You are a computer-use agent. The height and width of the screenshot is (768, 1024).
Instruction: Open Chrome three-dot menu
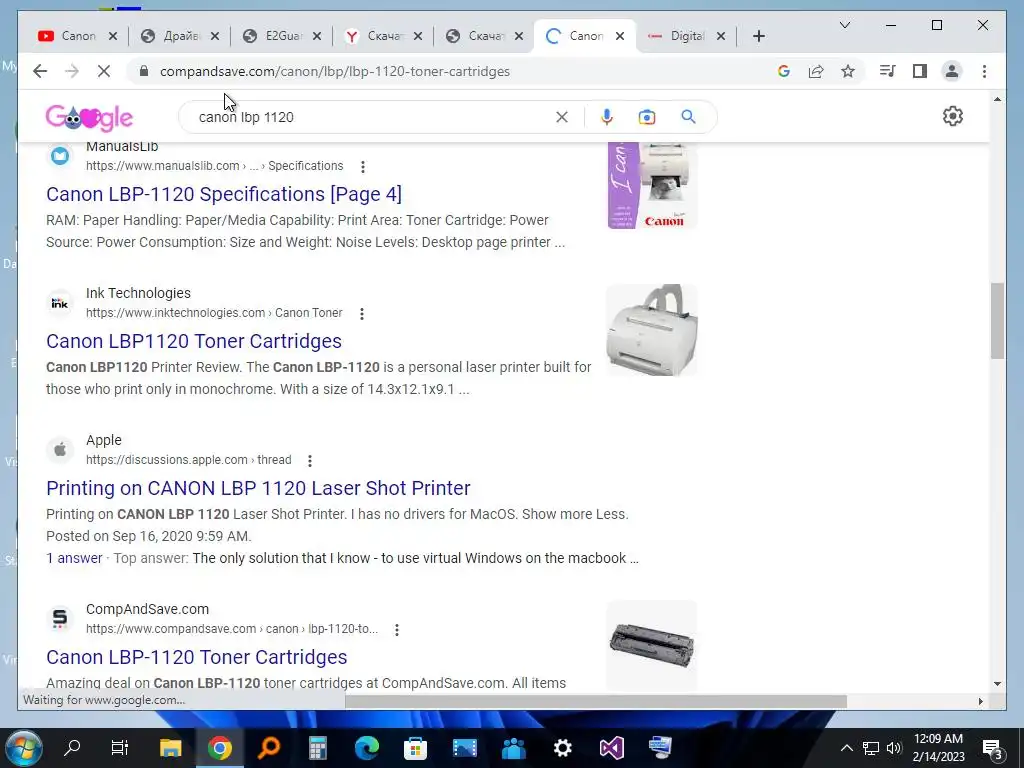(984, 71)
